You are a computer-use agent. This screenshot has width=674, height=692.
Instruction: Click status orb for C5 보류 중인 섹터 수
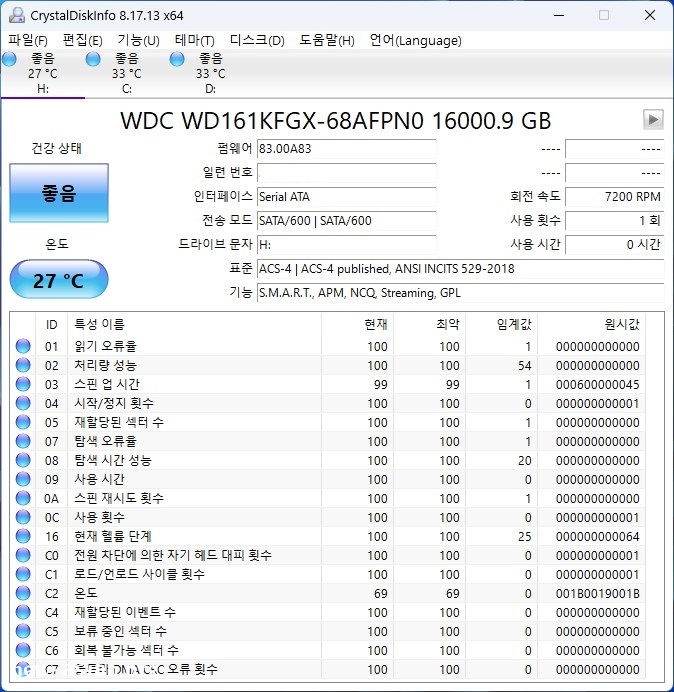coord(23,631)
